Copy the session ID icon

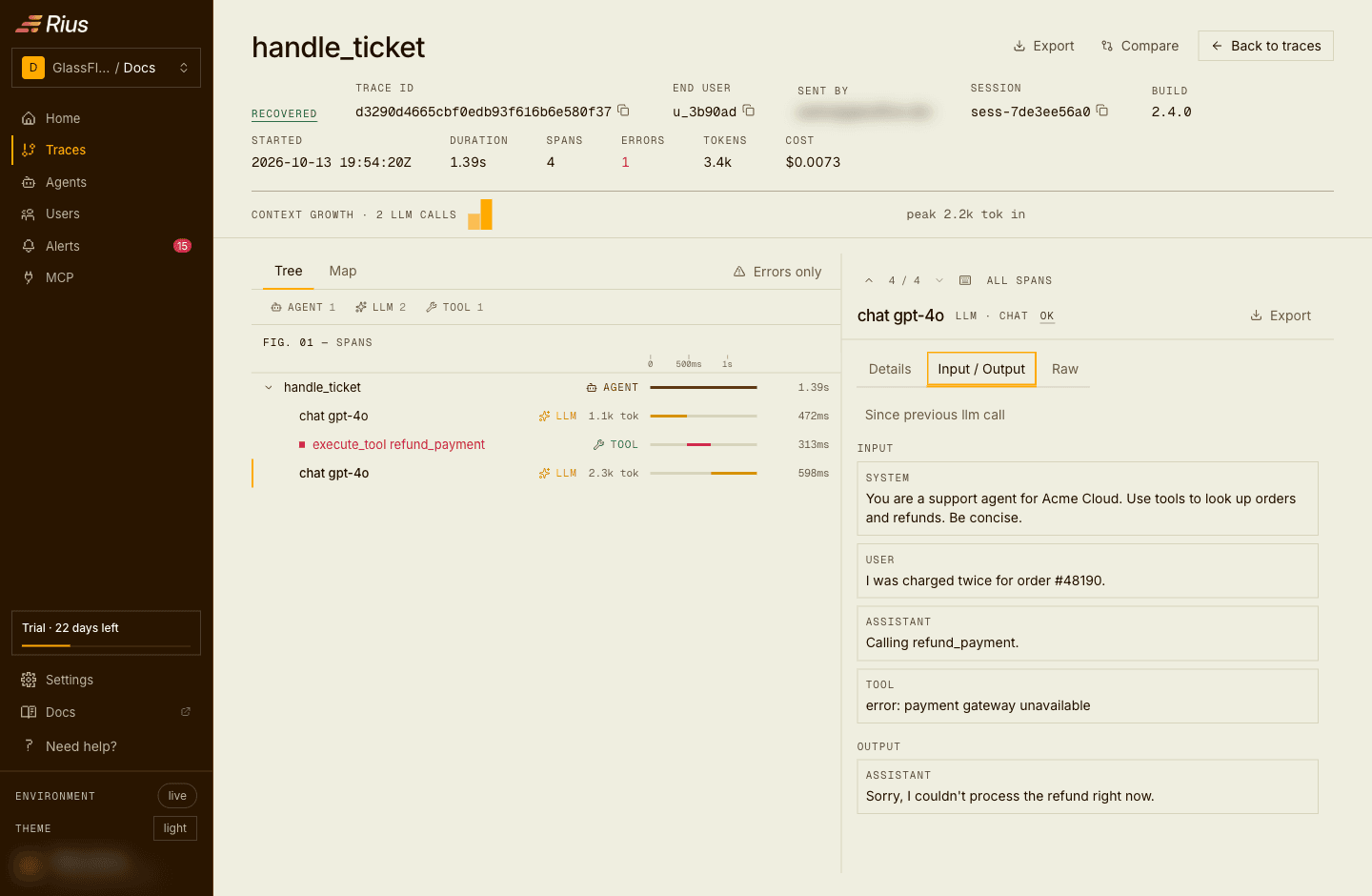1102,111
